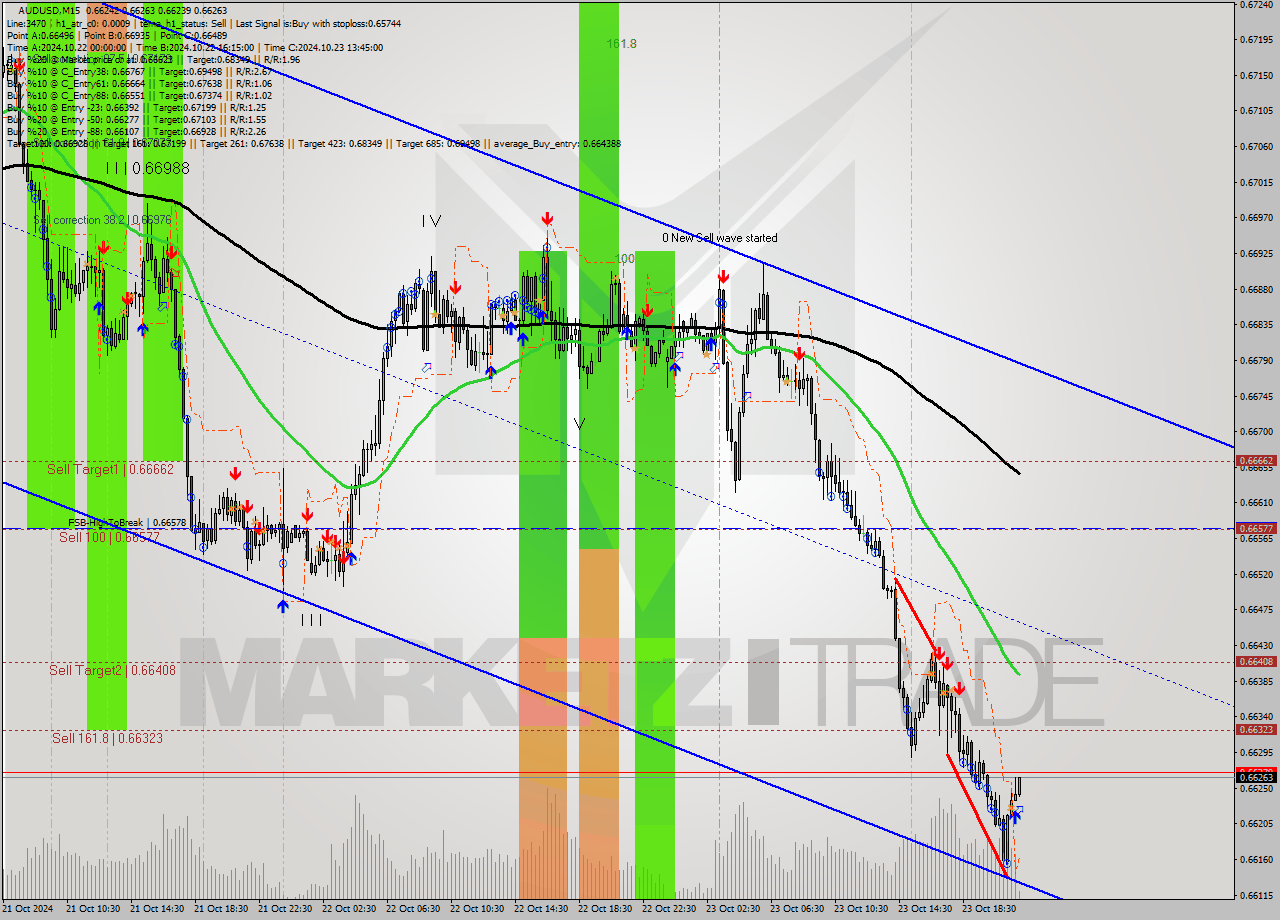Click the 0.66115 price axis label

[1256, 895]
